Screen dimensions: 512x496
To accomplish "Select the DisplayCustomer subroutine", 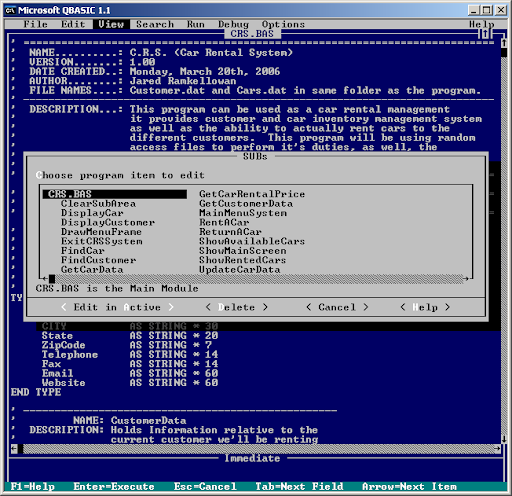I will [108, 222].
